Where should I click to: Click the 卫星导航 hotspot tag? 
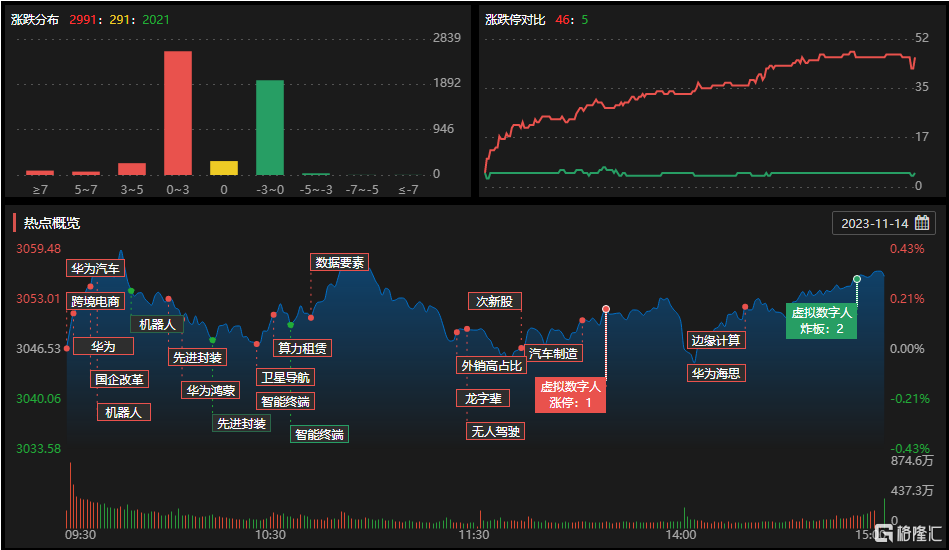pyautogui.click(x=285, y=377)
